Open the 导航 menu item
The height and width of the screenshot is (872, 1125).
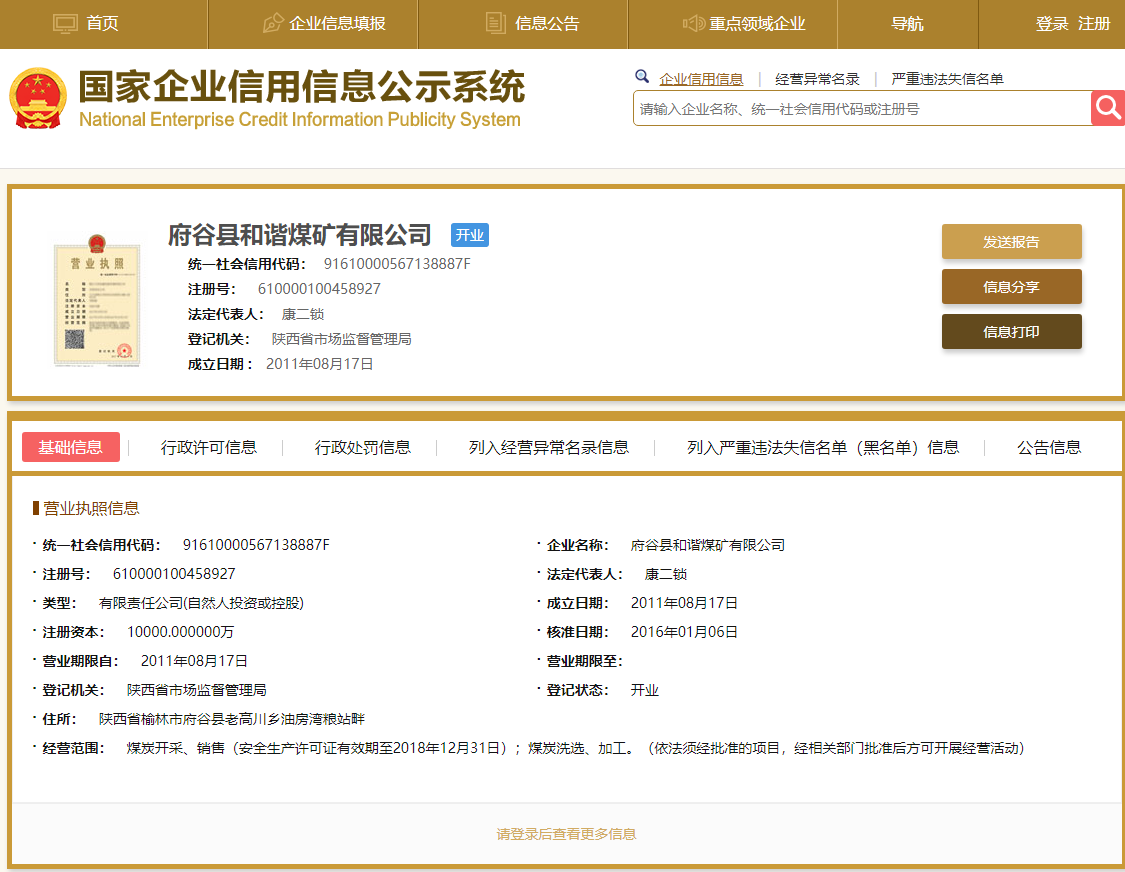[907, 24]
